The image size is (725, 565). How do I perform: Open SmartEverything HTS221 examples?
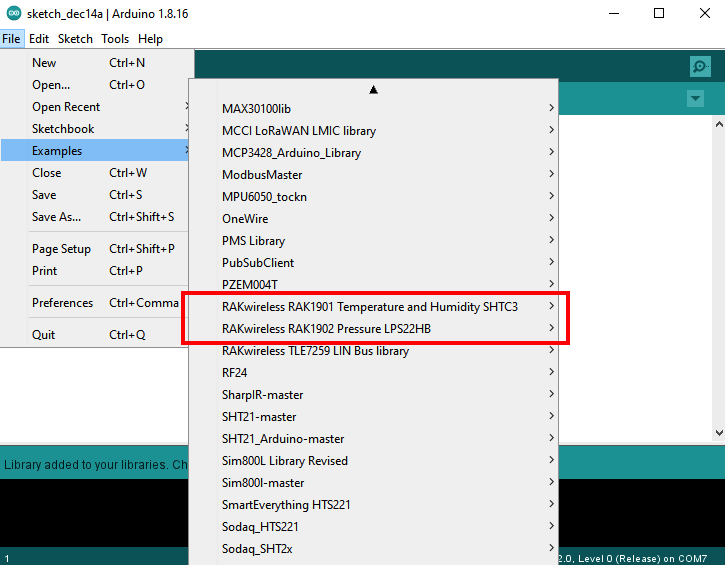374,504
